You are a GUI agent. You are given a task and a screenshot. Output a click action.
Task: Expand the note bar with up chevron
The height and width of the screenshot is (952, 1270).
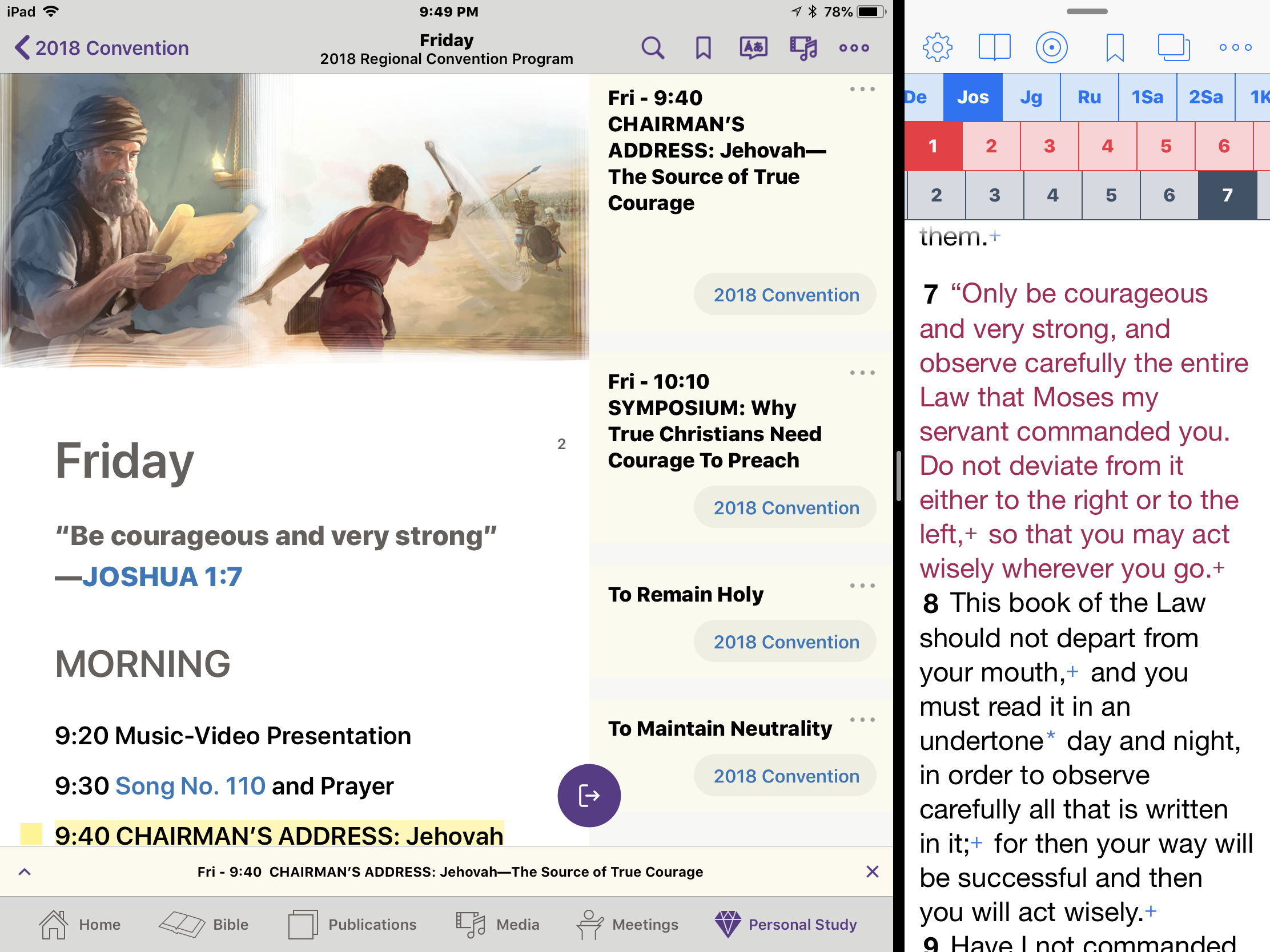tap(25, 872)
